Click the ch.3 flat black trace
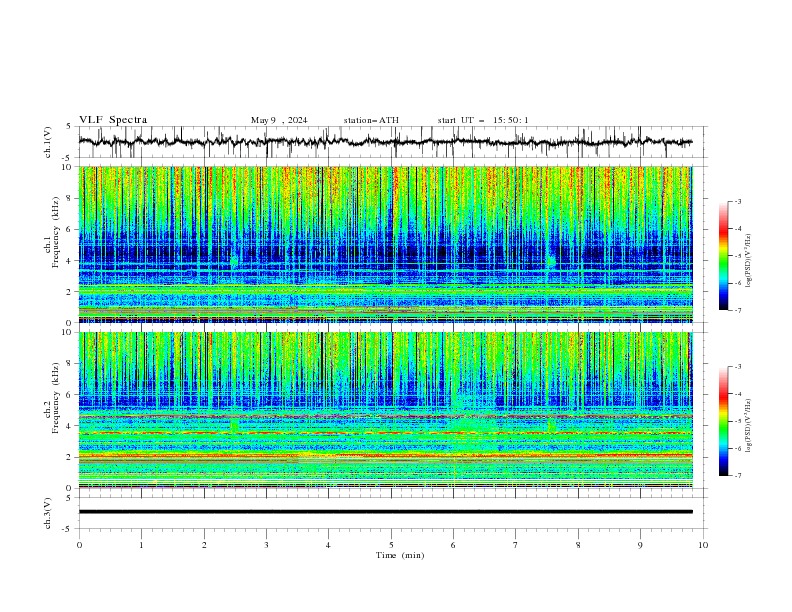This screenshot has width=792, height=612. pyautogui.click(x=385, y=512)
